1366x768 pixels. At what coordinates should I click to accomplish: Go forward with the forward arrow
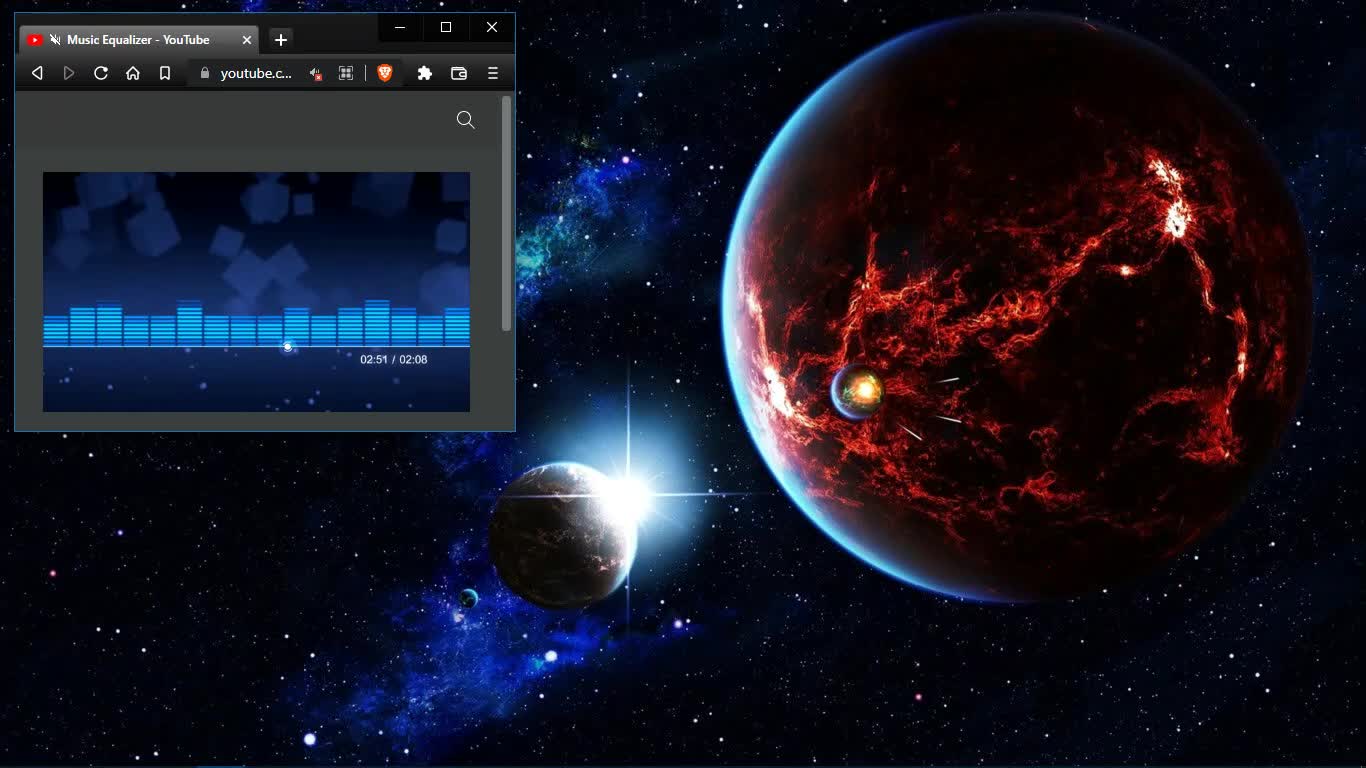pos(69,73)
